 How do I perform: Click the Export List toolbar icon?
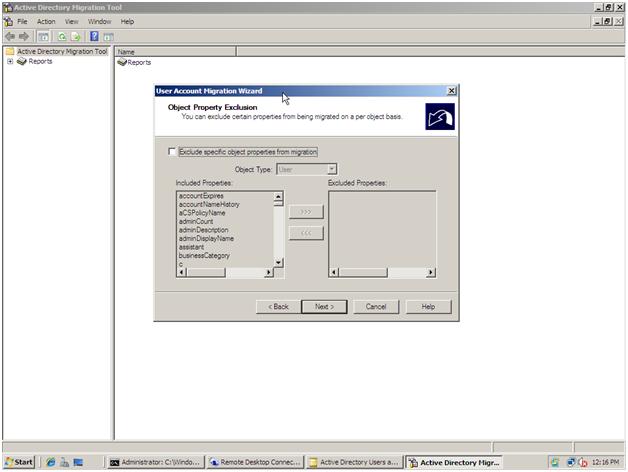[x=76, y=37]
